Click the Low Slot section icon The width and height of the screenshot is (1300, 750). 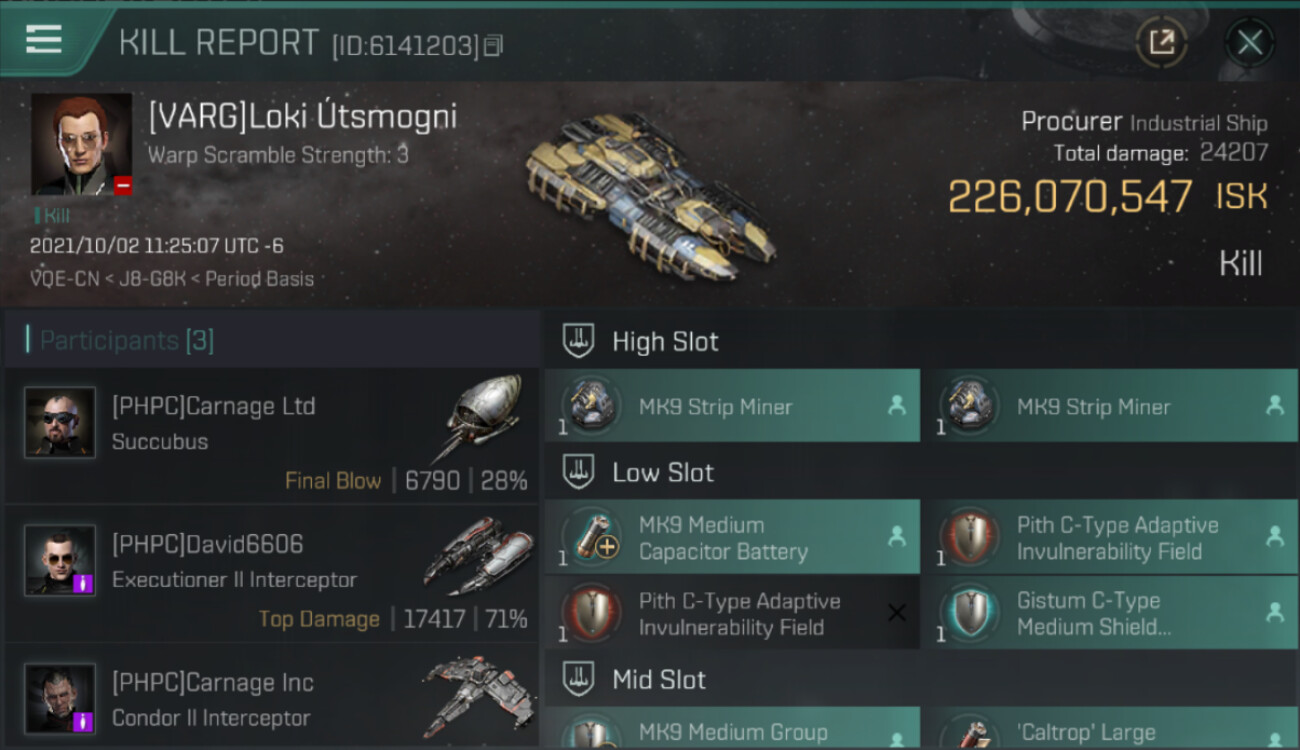(578, 472)
